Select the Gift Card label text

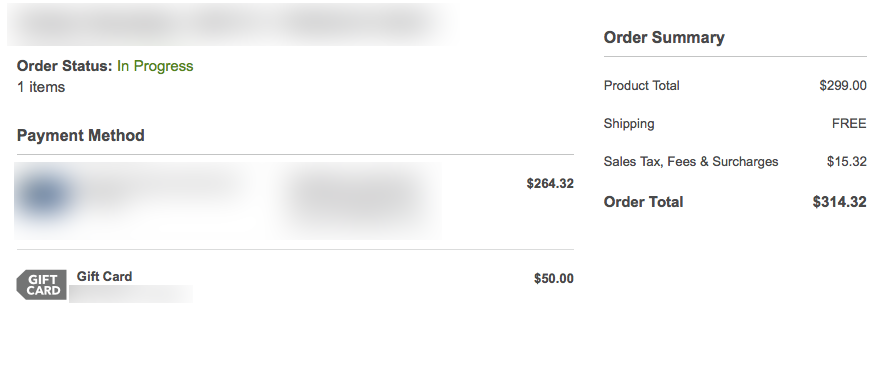coord(104,276)
